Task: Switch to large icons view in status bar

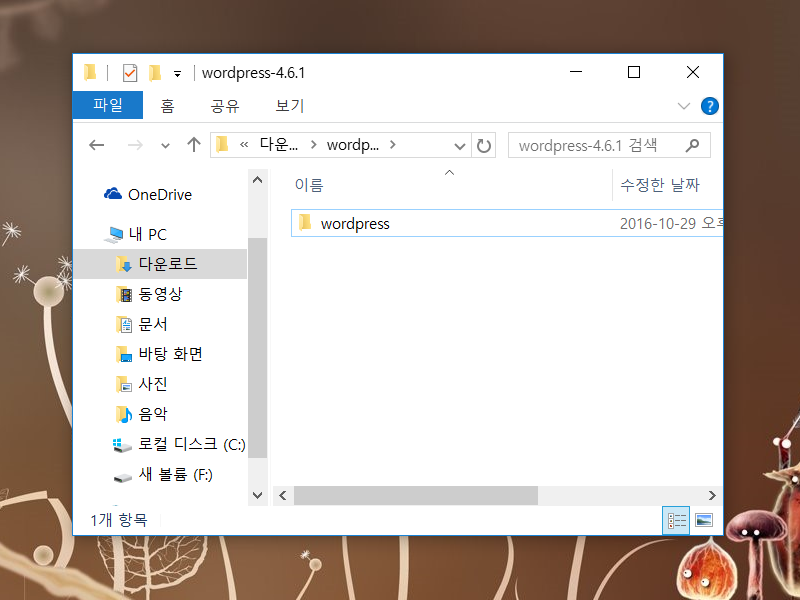Action: (x=704, y=520)
